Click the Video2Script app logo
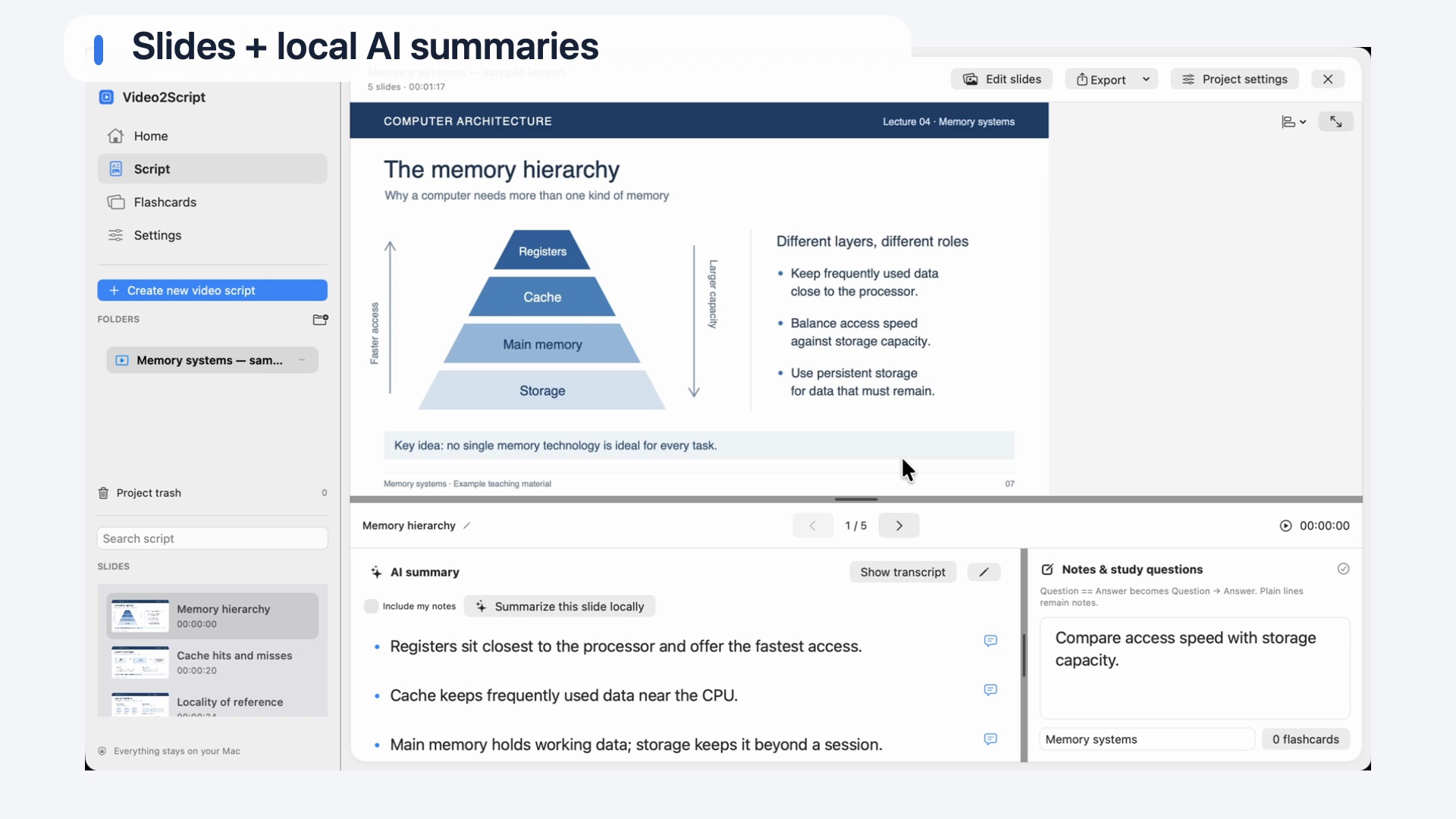 click(x=107, y=97)
